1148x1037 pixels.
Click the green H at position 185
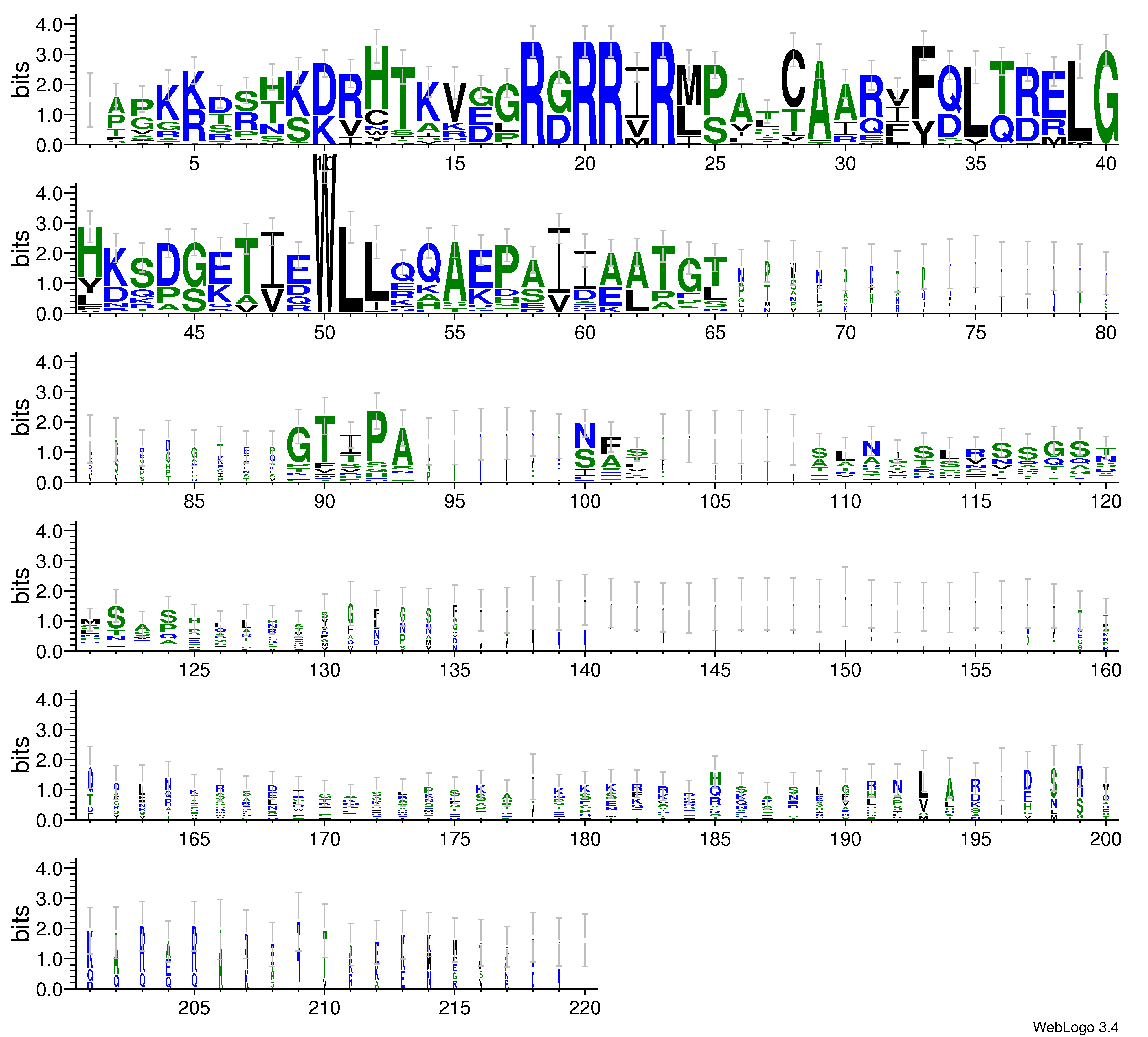click(x=715, y=778)
